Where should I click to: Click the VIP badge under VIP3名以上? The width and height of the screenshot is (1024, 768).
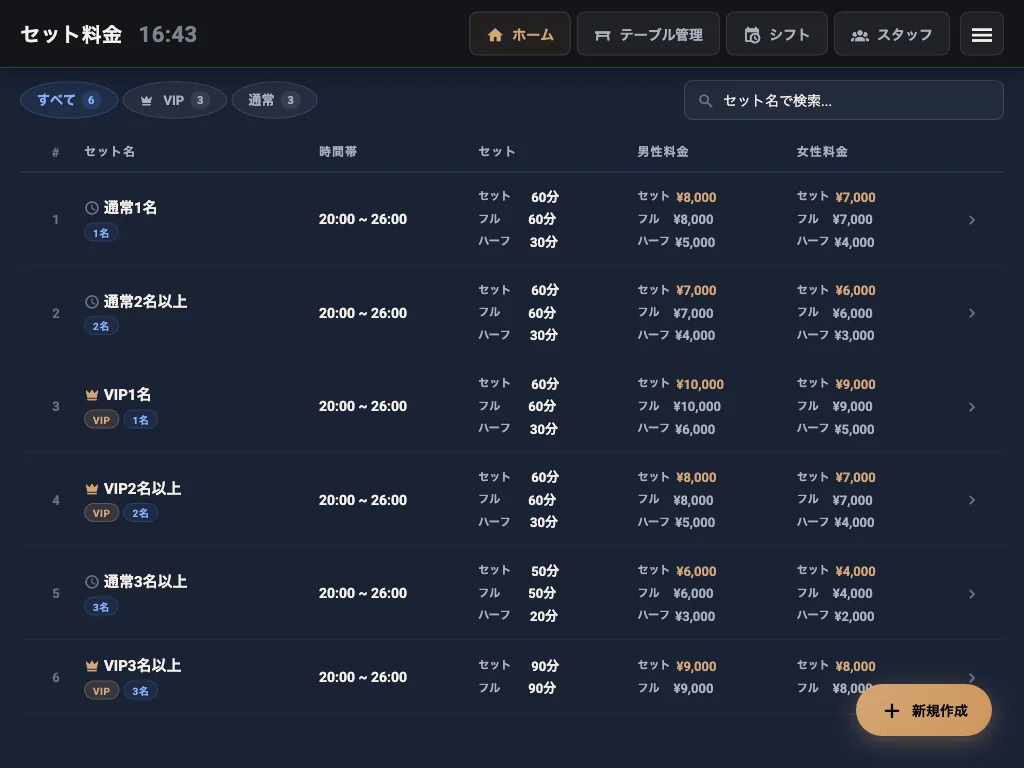click(101, 691)
